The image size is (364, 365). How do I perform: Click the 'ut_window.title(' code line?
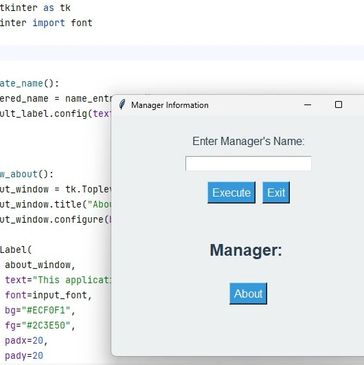55,204
